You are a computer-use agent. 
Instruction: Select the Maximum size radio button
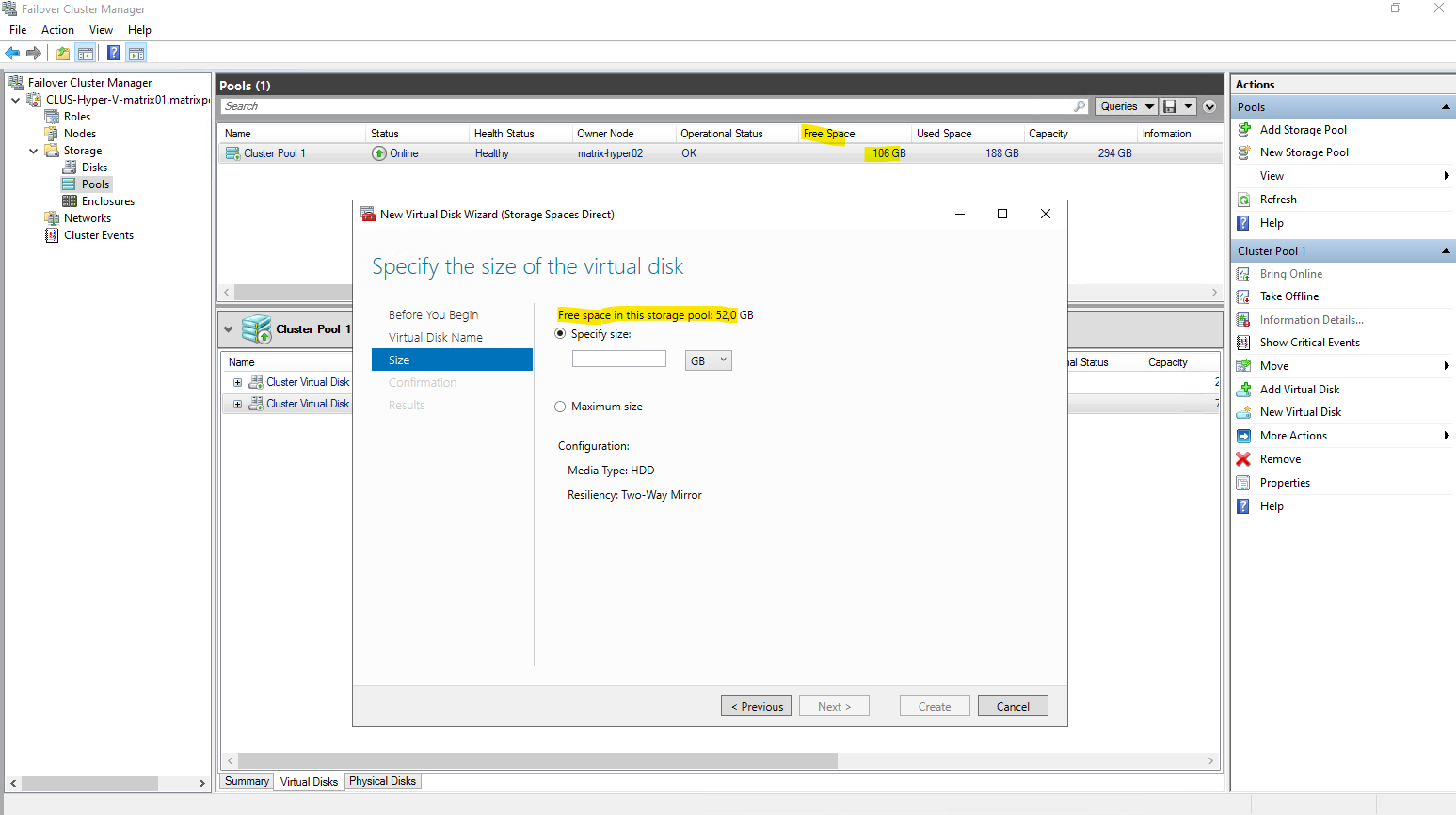coord(561,407)
